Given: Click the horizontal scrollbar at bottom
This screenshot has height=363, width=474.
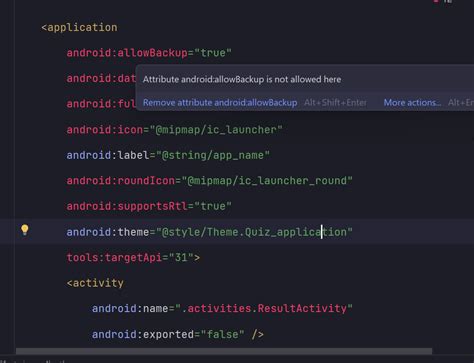Looking at the screenshot, I should (224, 351).
